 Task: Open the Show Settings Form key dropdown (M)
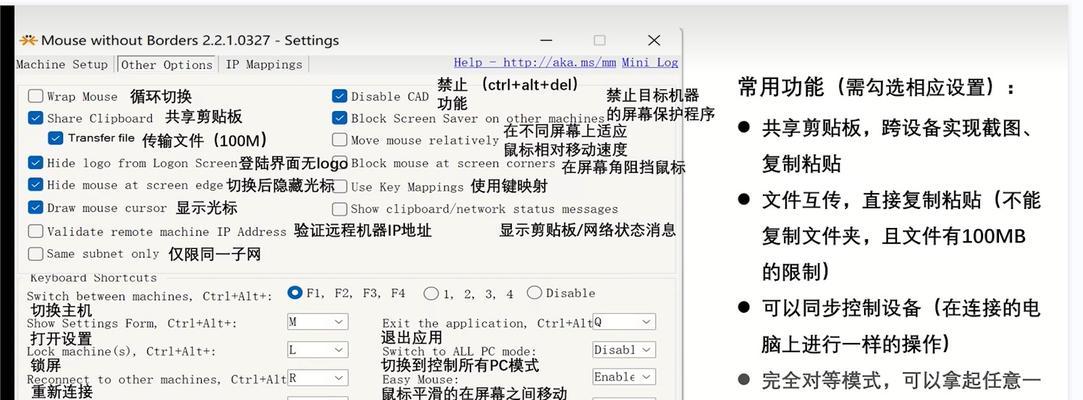click(x=318, y=322)
